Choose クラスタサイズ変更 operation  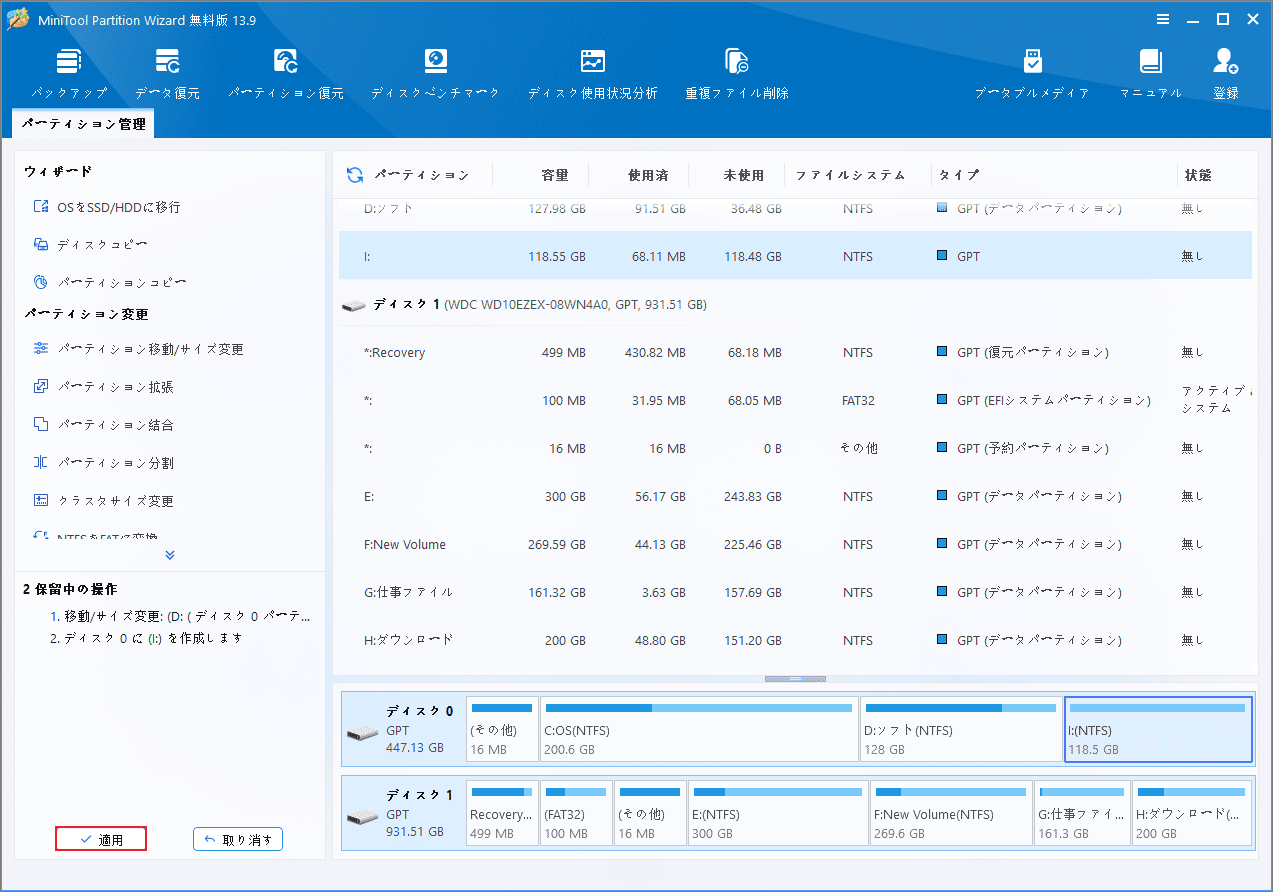tap(103, 501)
